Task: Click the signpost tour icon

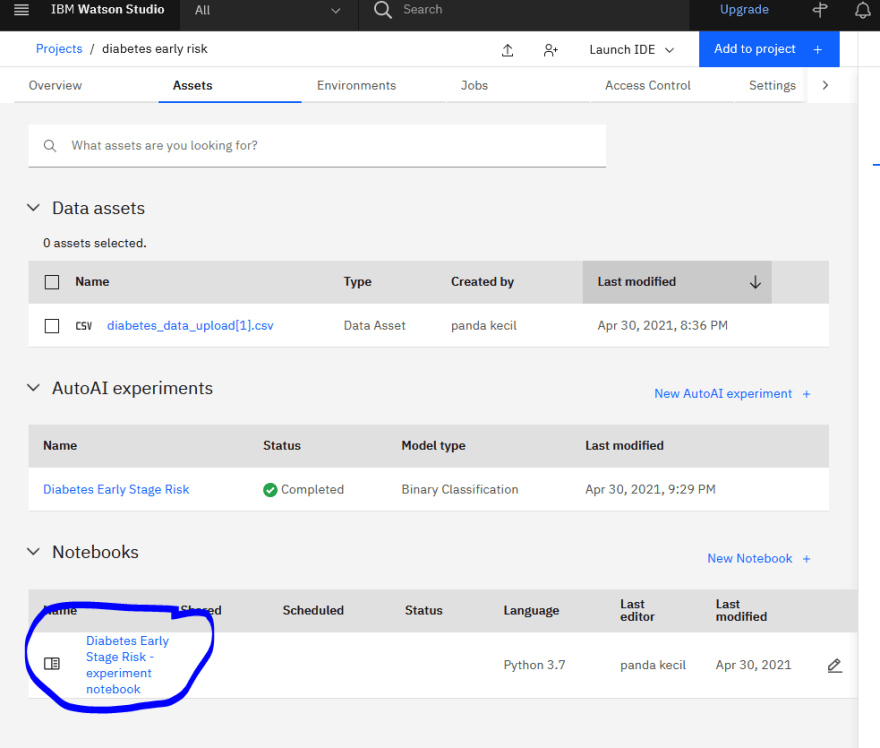Action: pos(820,10)
